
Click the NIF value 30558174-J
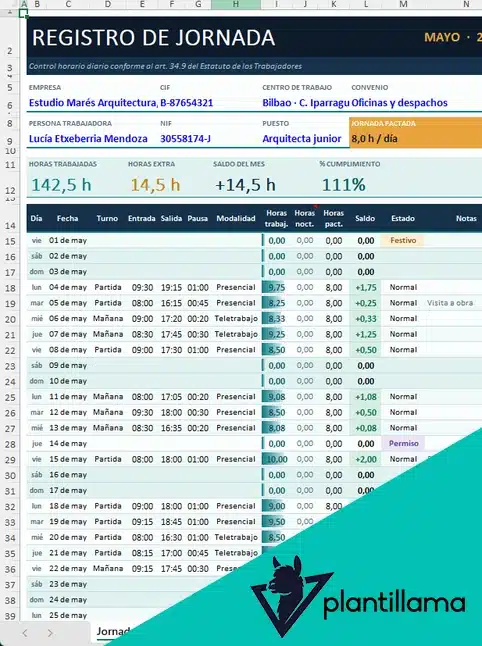coord(185,138)
